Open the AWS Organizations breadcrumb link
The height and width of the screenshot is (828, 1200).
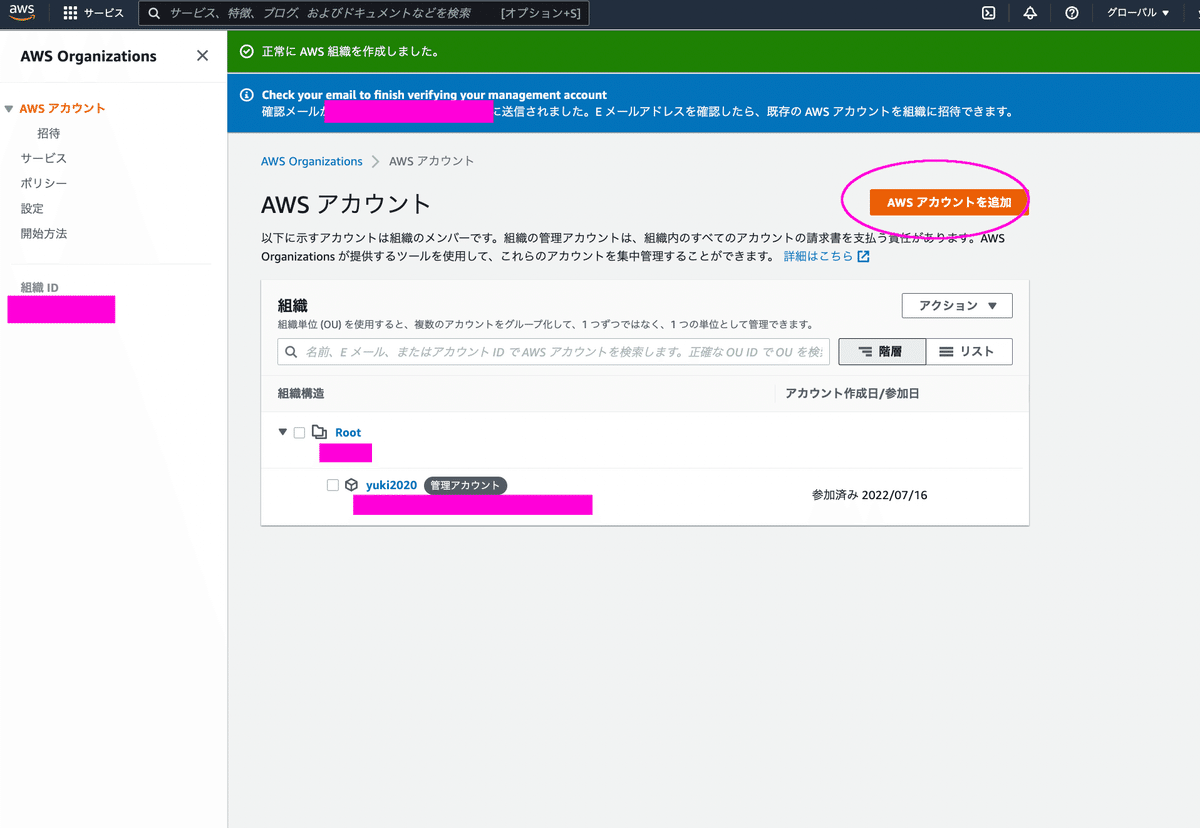312,161
